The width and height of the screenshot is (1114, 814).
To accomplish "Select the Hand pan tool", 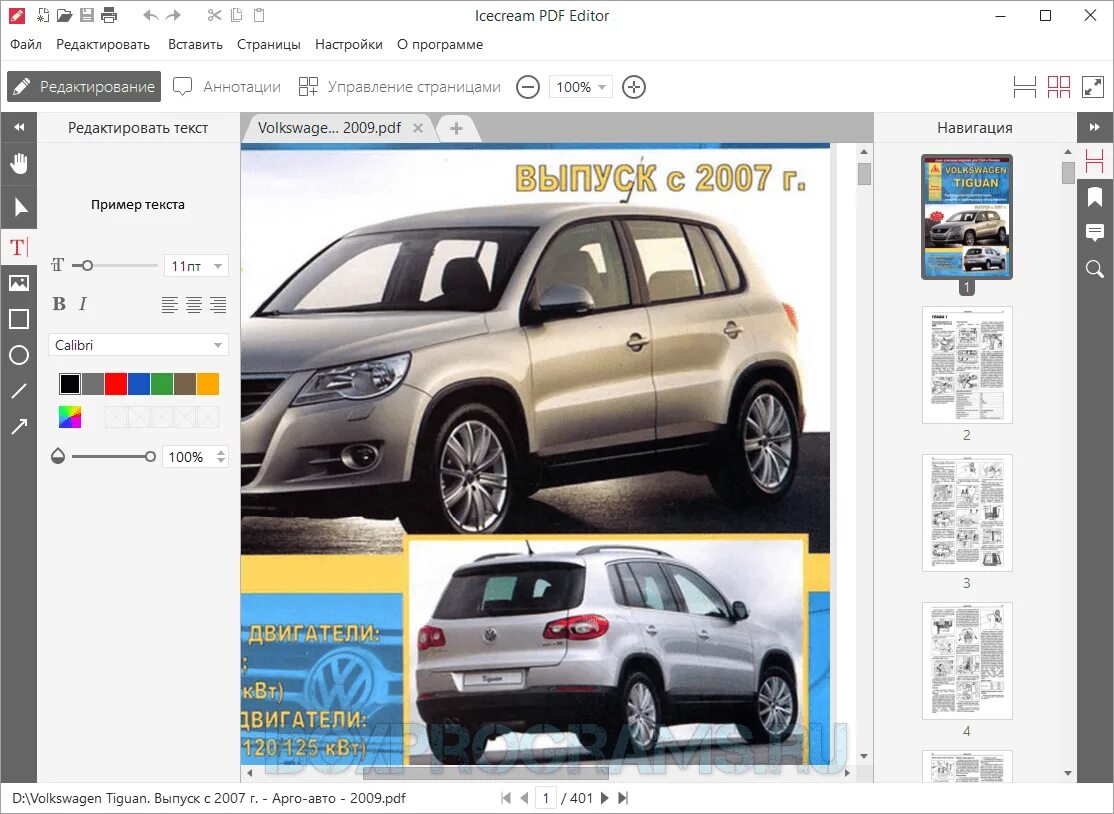I will (19, 163).
